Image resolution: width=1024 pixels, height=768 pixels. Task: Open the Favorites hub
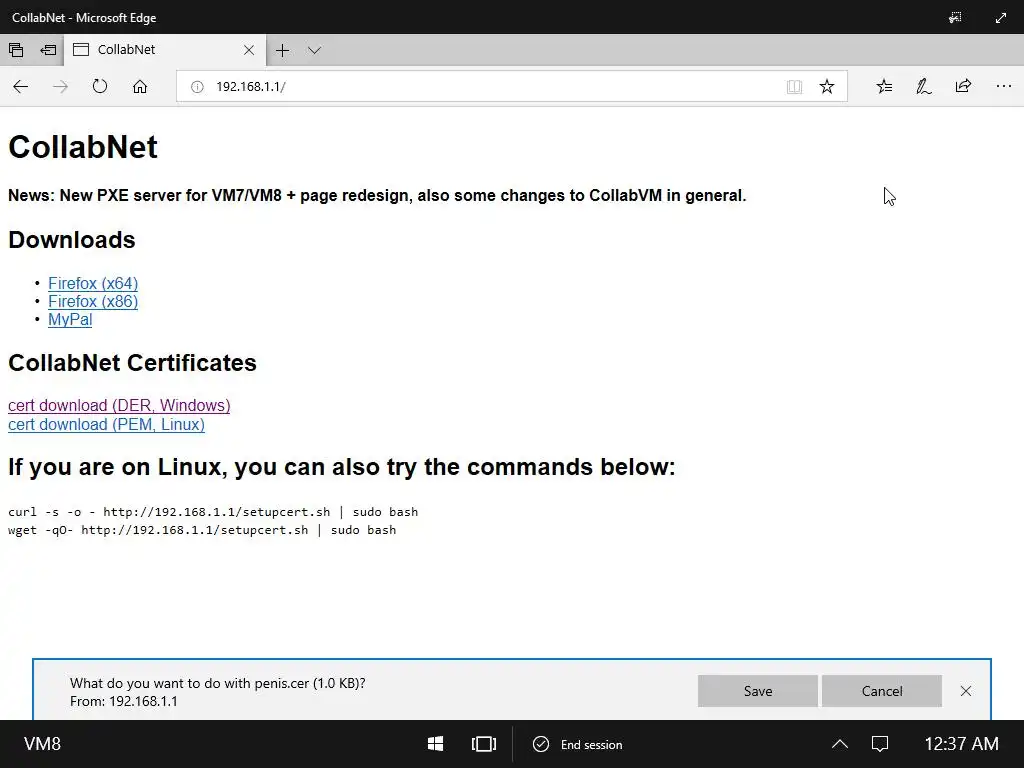coord(884,86)
